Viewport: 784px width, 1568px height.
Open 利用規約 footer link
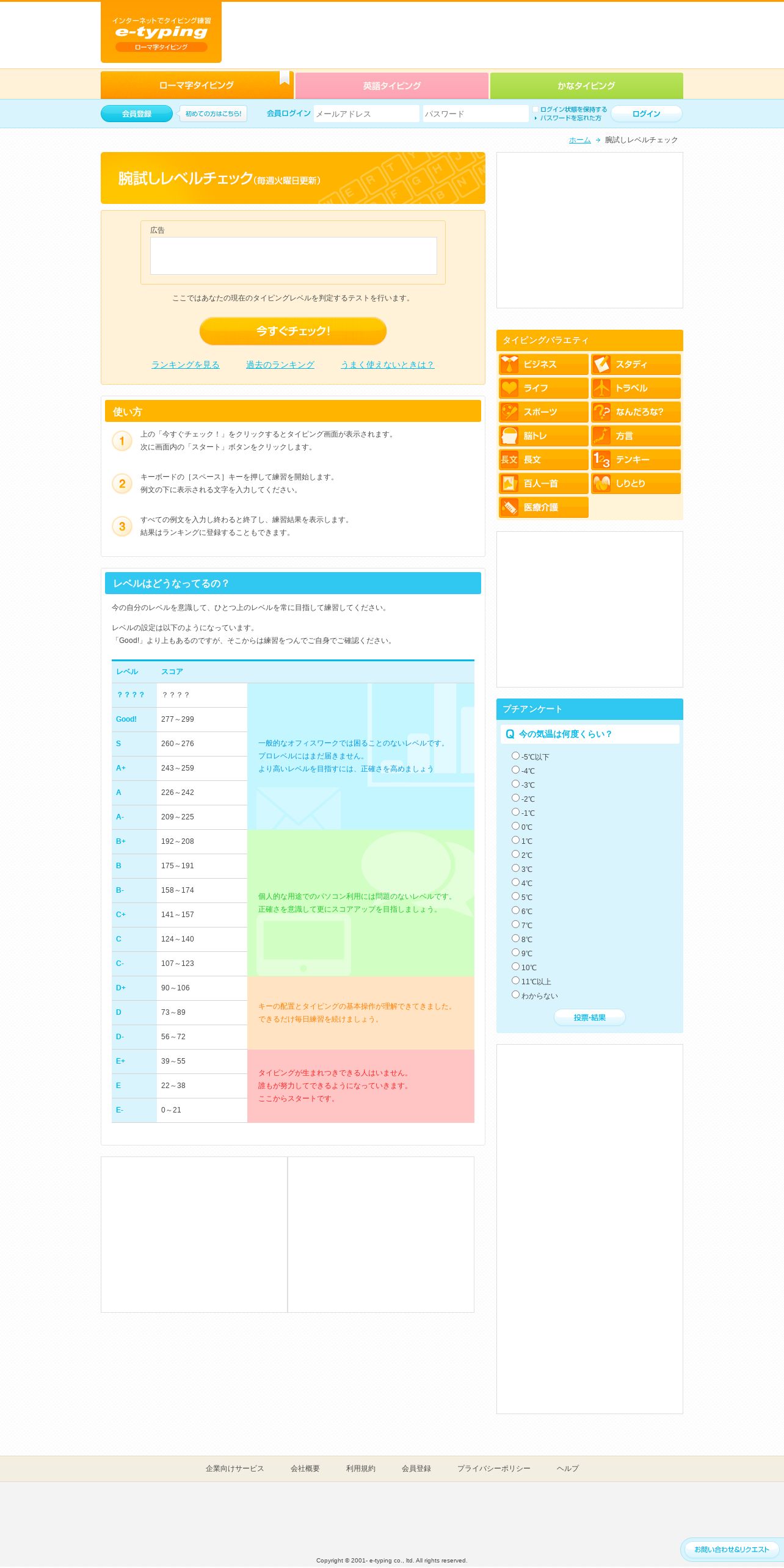[x=361, y=1468]
